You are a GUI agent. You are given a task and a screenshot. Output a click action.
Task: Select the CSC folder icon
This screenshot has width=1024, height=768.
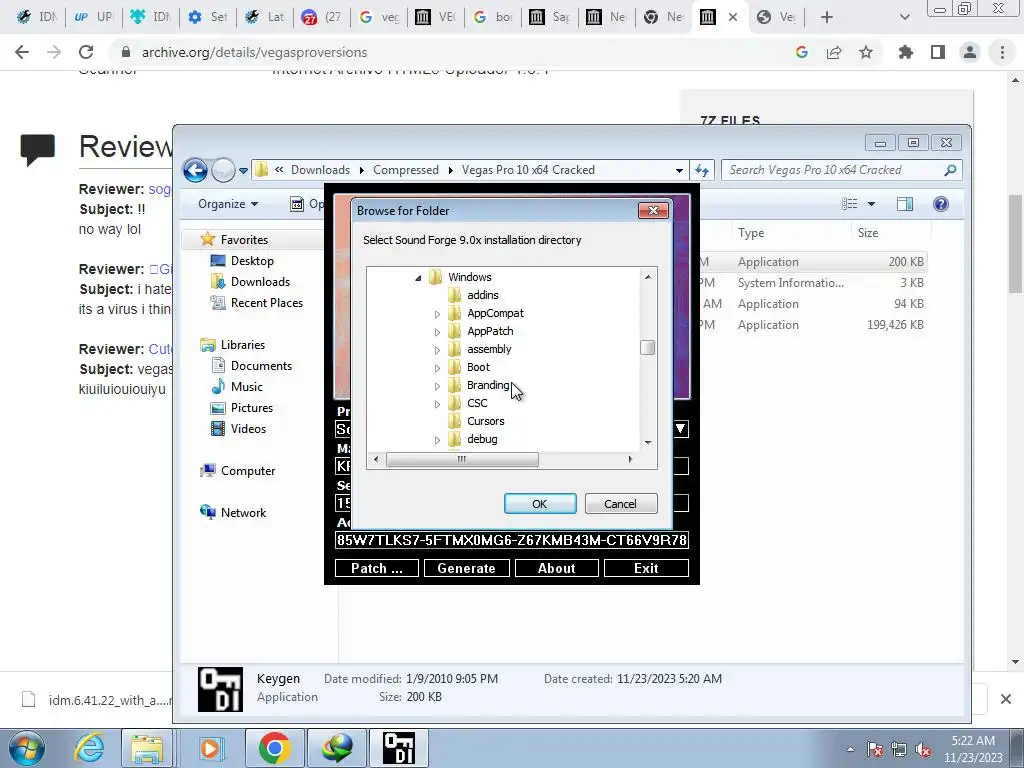click(455, 403)
